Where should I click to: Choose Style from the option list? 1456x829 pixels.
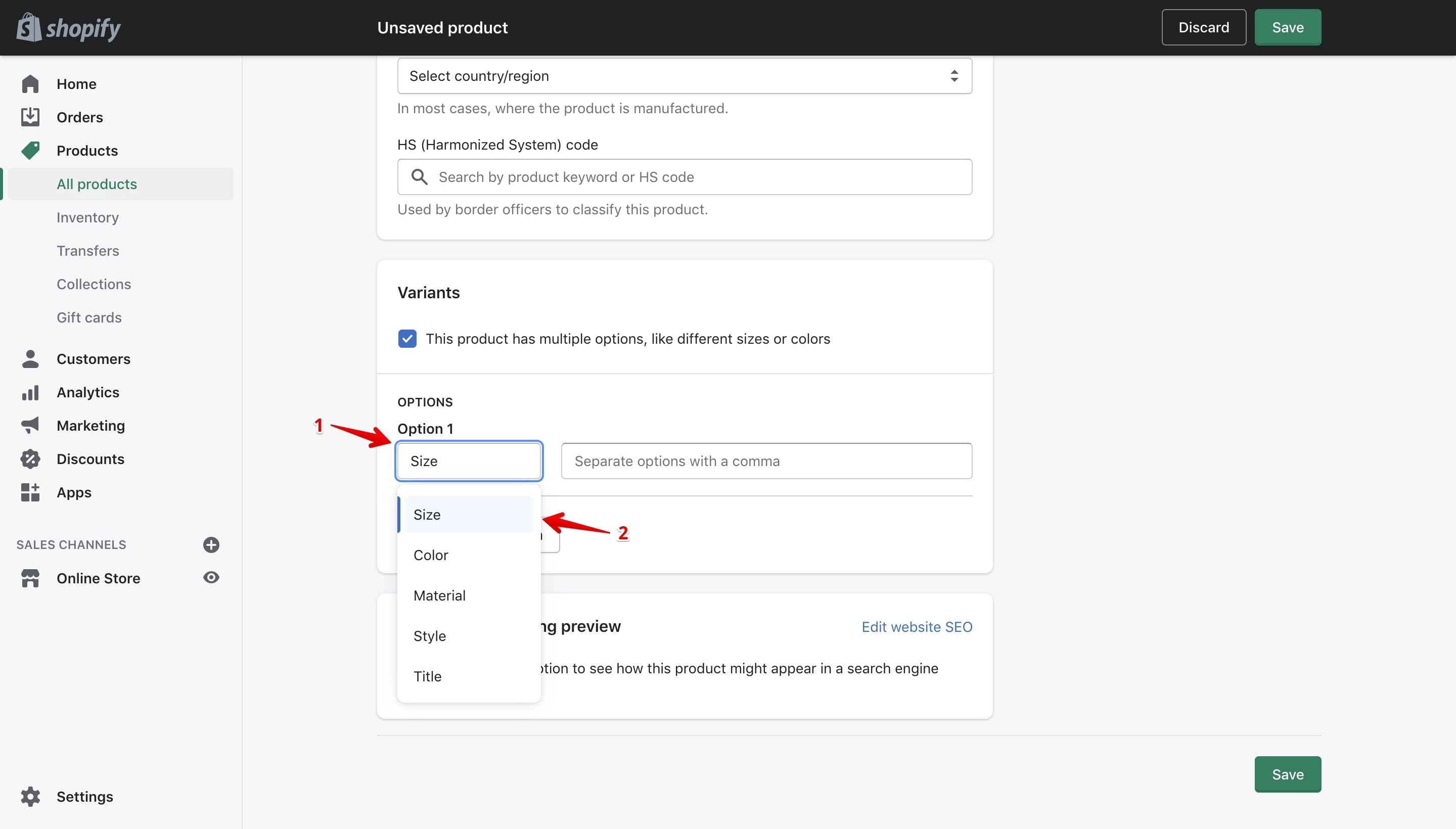click(x=469, y=636)
